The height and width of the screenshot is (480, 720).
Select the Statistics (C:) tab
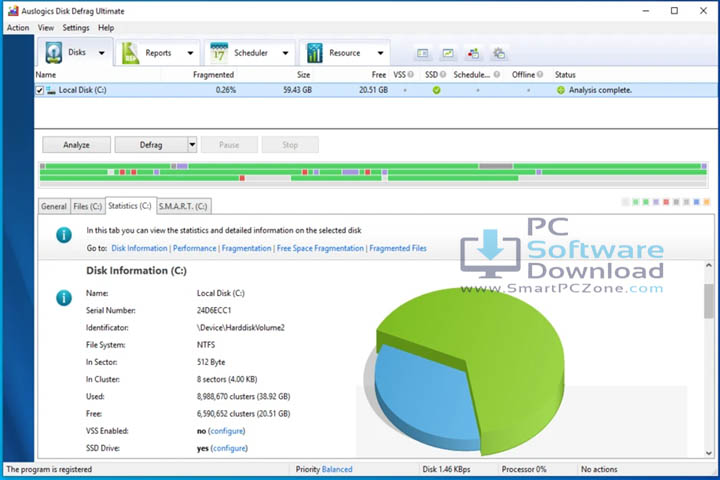pyautogui.click(x=130, y=206)
